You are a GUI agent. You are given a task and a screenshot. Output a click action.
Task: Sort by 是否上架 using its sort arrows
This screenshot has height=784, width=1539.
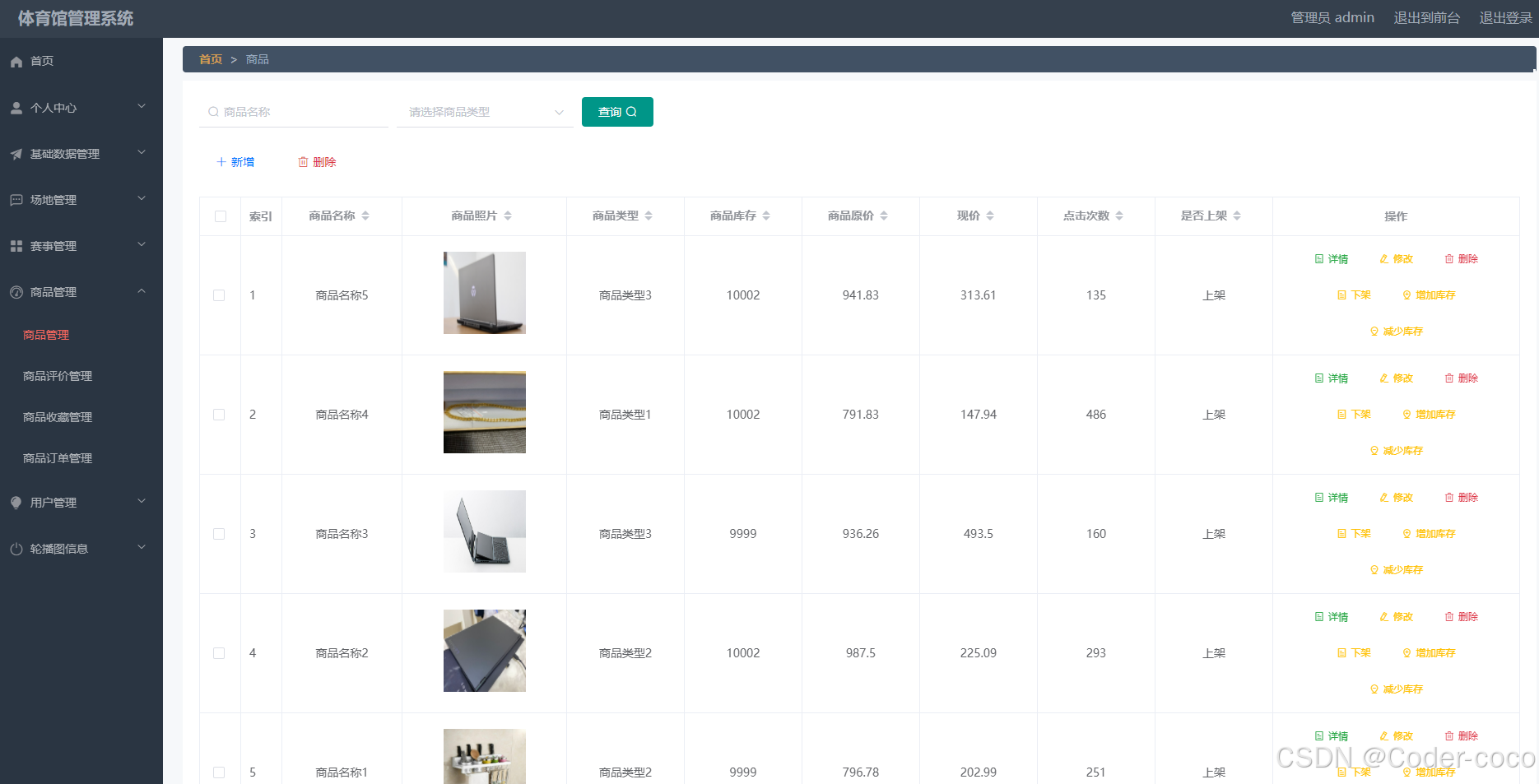pos(1237,216)
